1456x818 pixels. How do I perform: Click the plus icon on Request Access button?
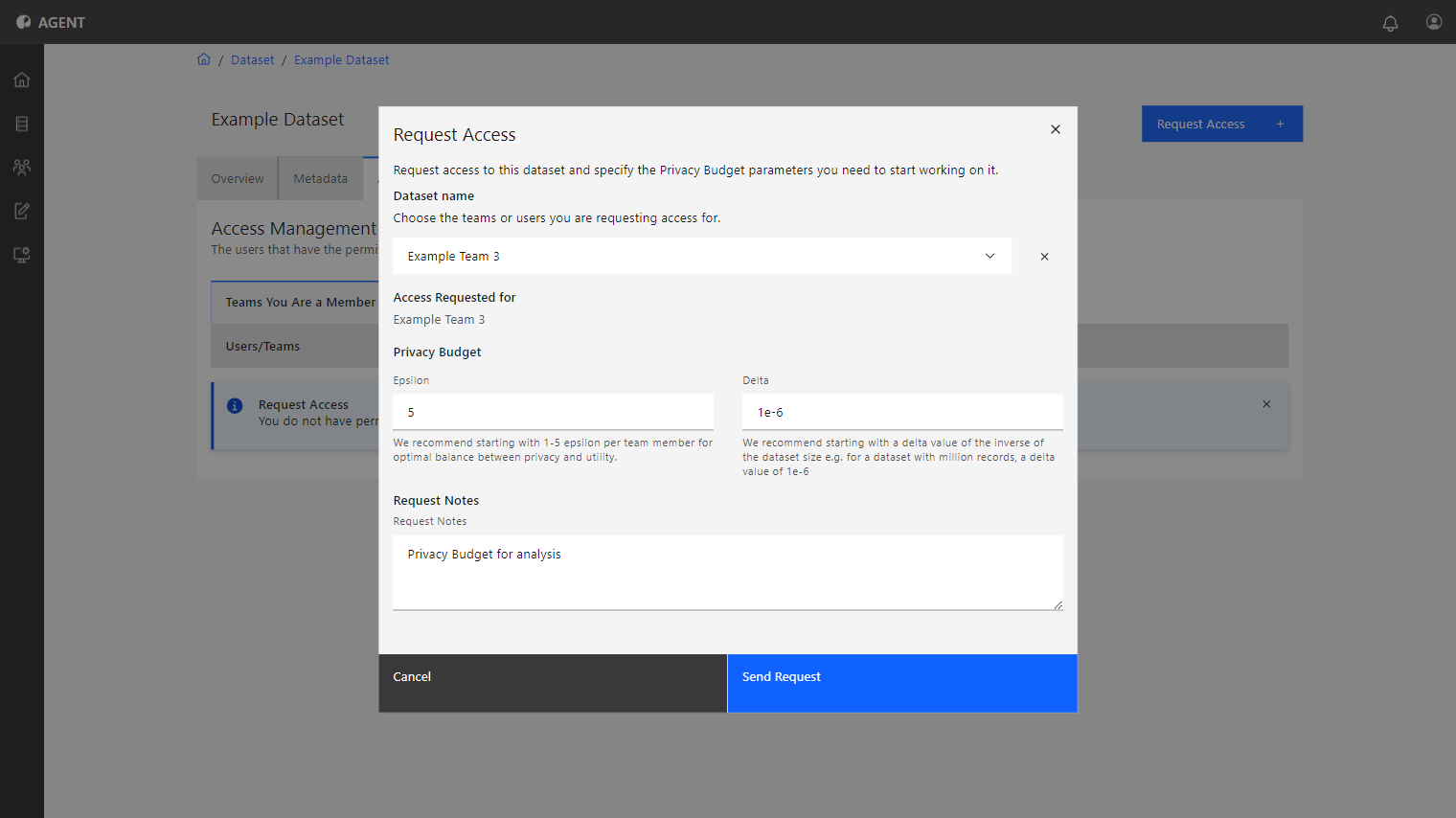click(1280, 125)
